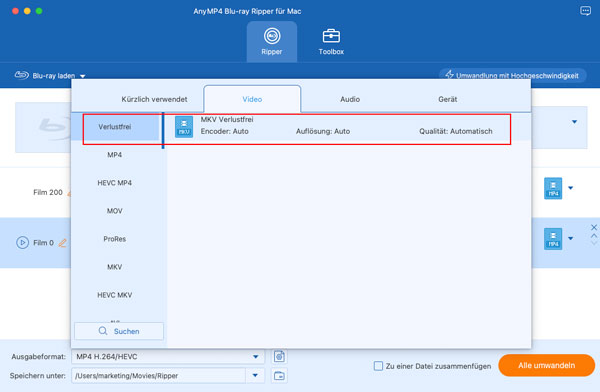
Task: Remove Film 0 with the X icon
Action: (594, 227)
